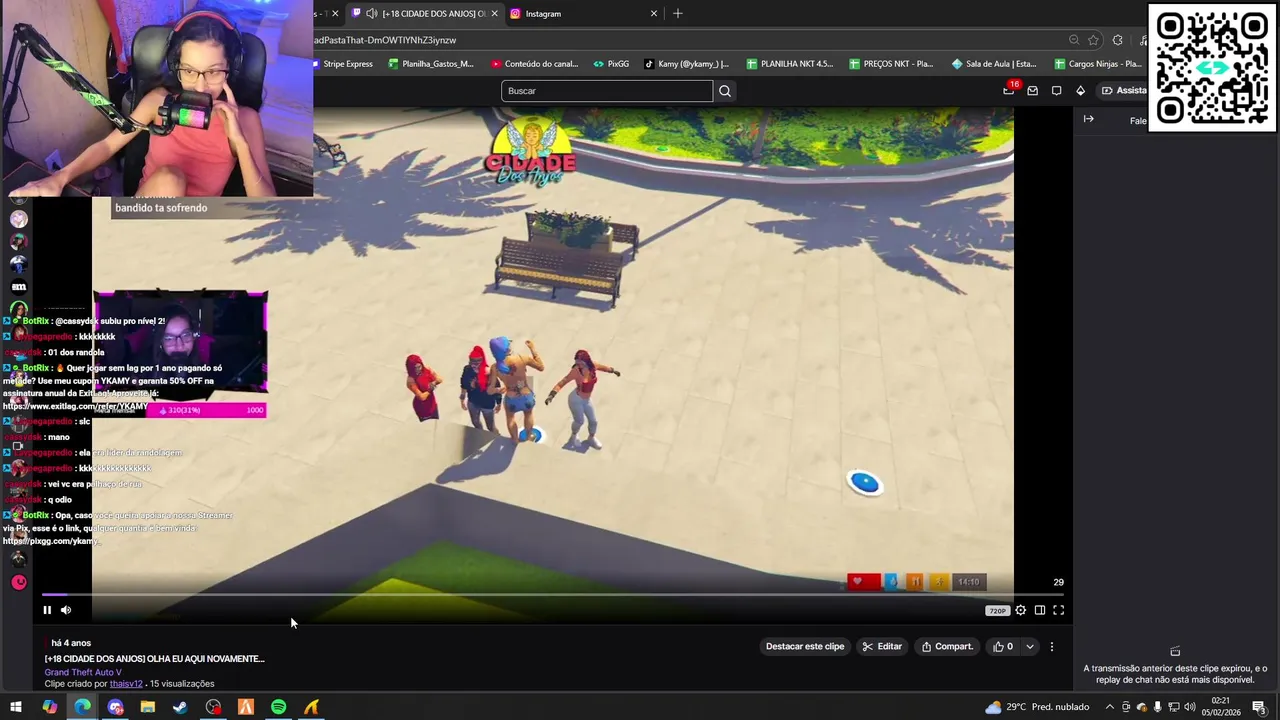Open the weather widget 29°C Pred. nublado
The width and height of the screenshot is (1280, 720).
(1037, 707)
